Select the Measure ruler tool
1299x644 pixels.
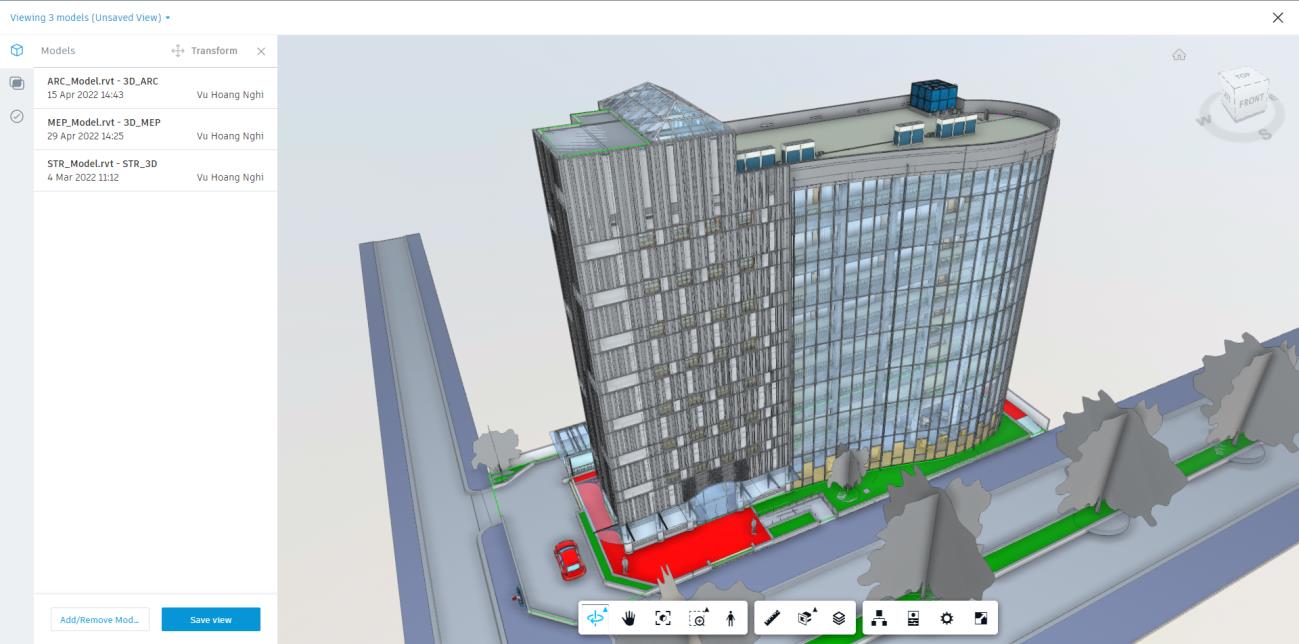click(772, 618)
